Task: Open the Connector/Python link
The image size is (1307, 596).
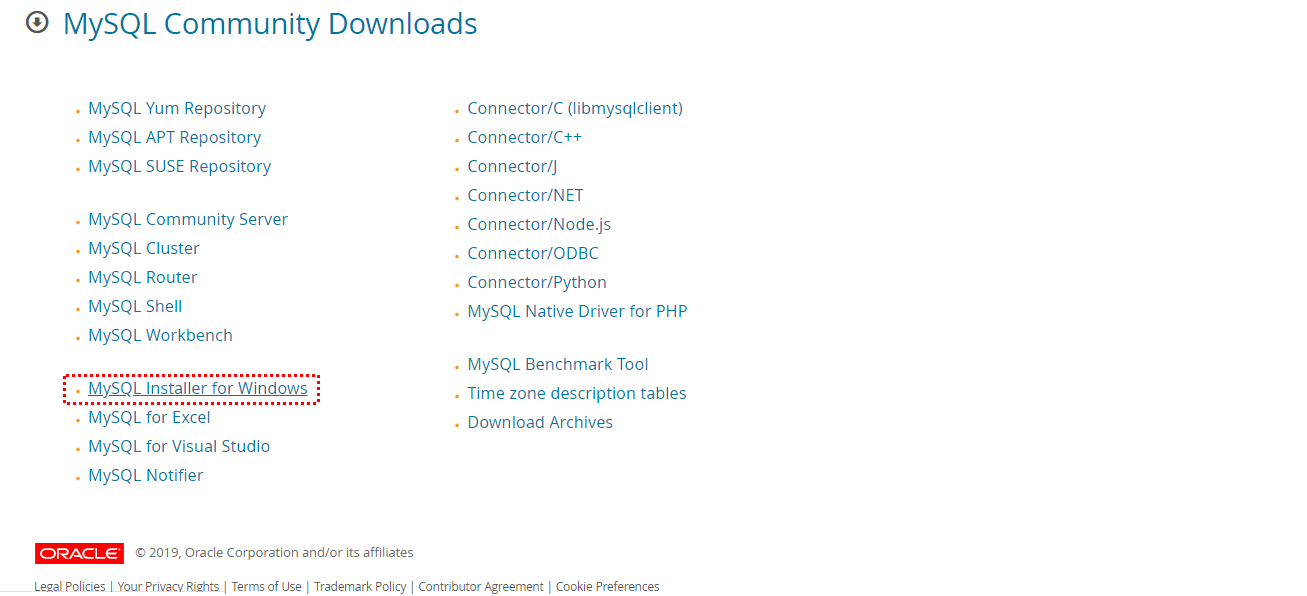Action: (537, 282)
